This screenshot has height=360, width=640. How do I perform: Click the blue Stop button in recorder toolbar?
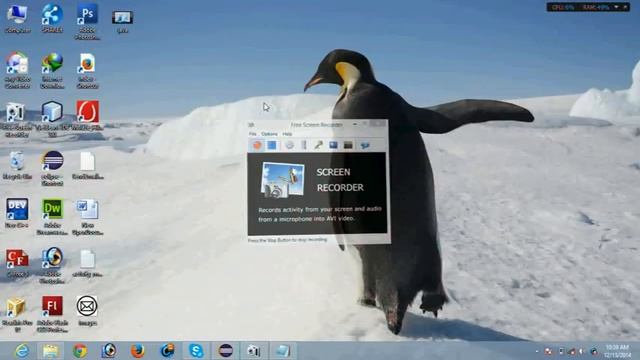(272, 145)
